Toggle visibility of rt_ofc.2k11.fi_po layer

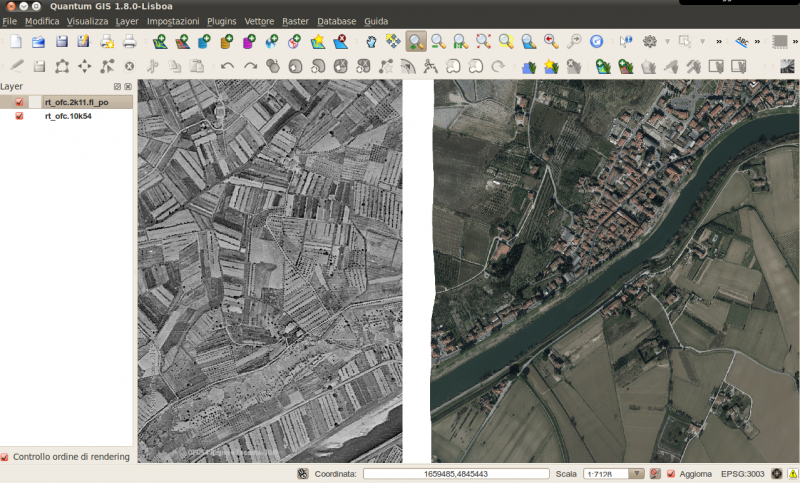[x=19, y=102]
